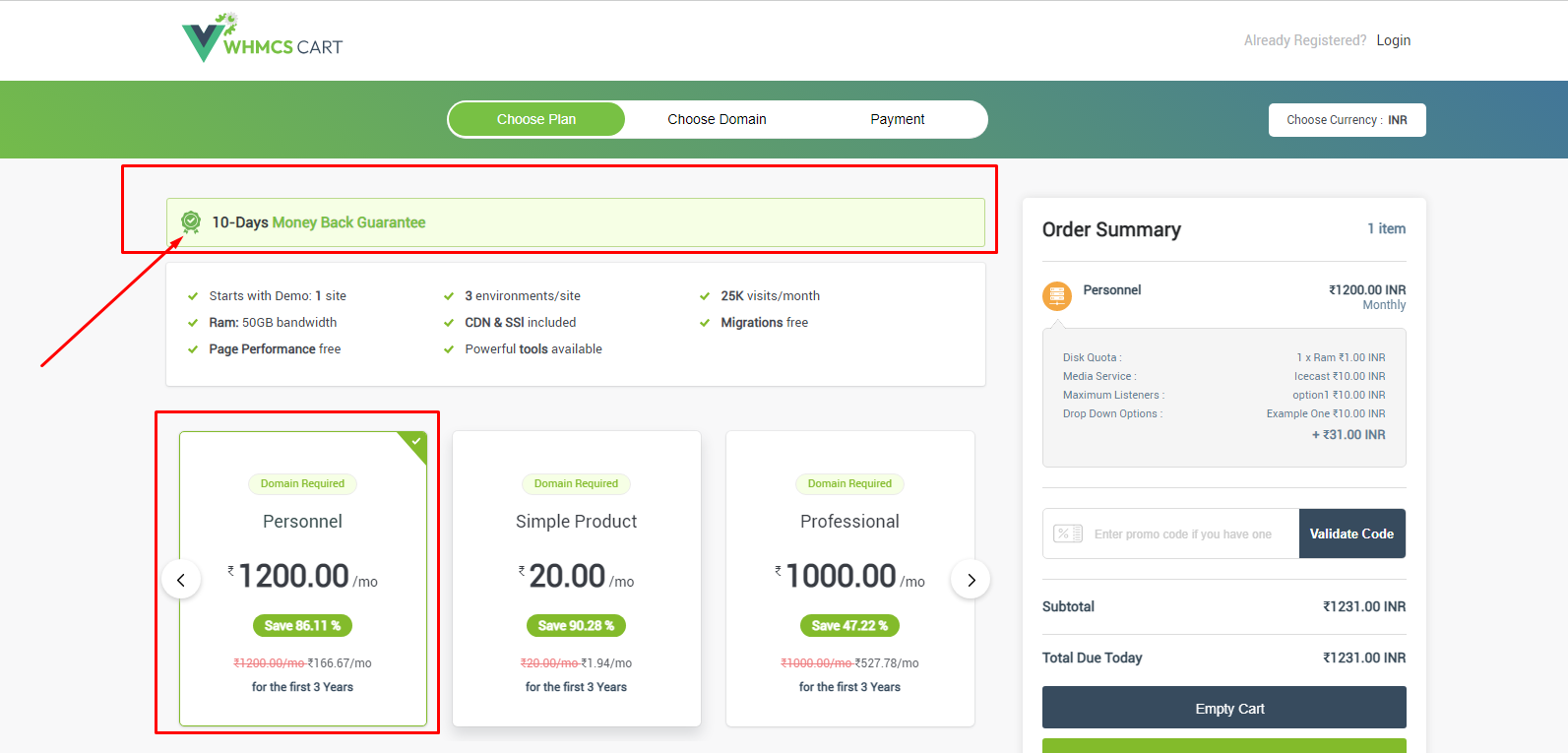
Task: Select the Simple Product plan card
Action: (x=576, y=578)
